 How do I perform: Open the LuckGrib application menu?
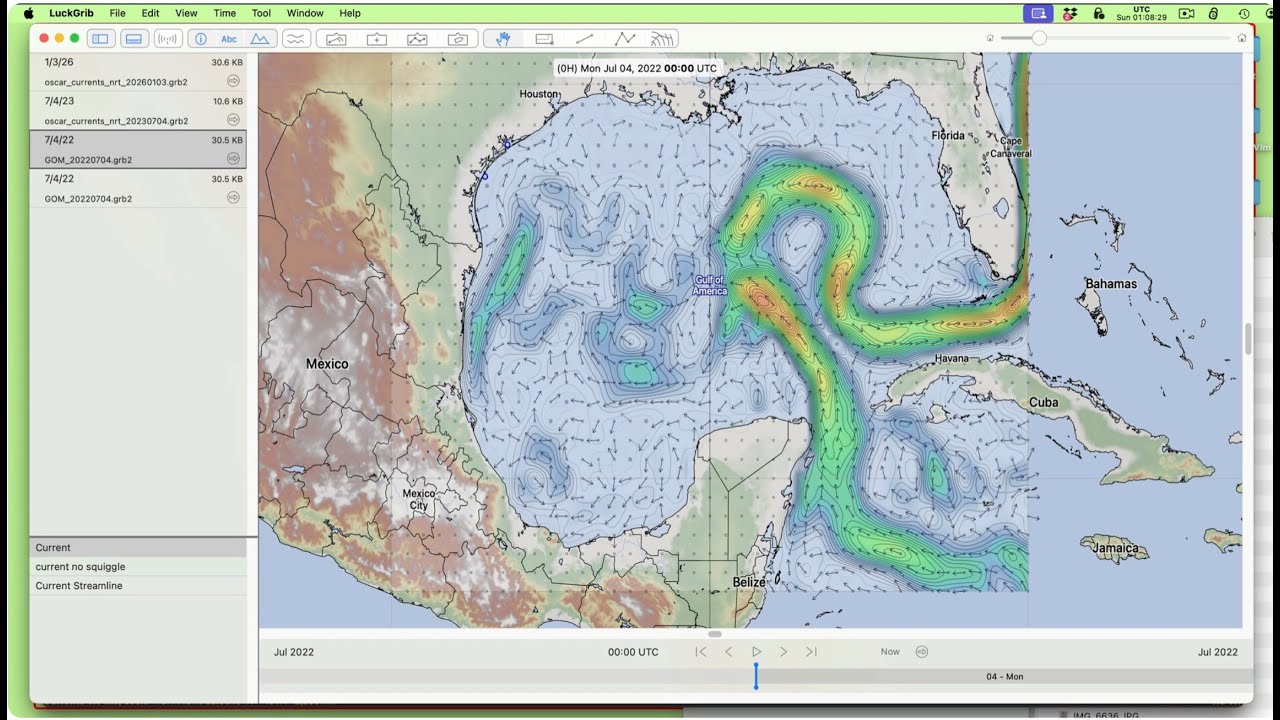click(x=71, y=13)
